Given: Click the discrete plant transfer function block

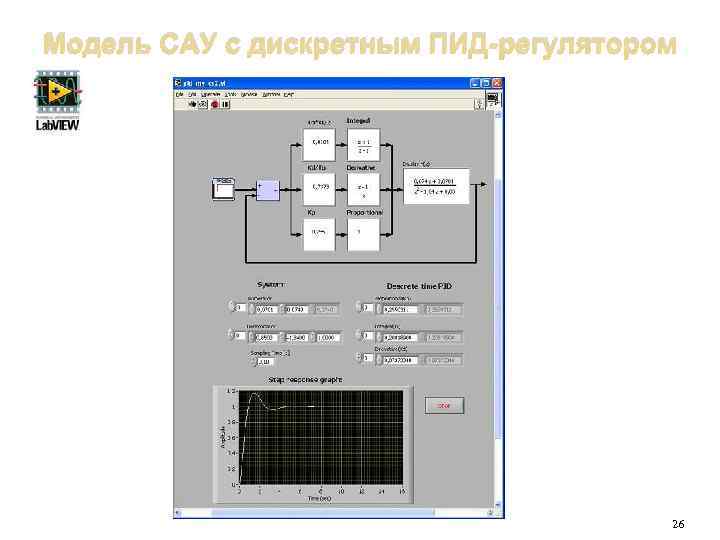Looking at the screenshot, I should (x=436, y=186).
